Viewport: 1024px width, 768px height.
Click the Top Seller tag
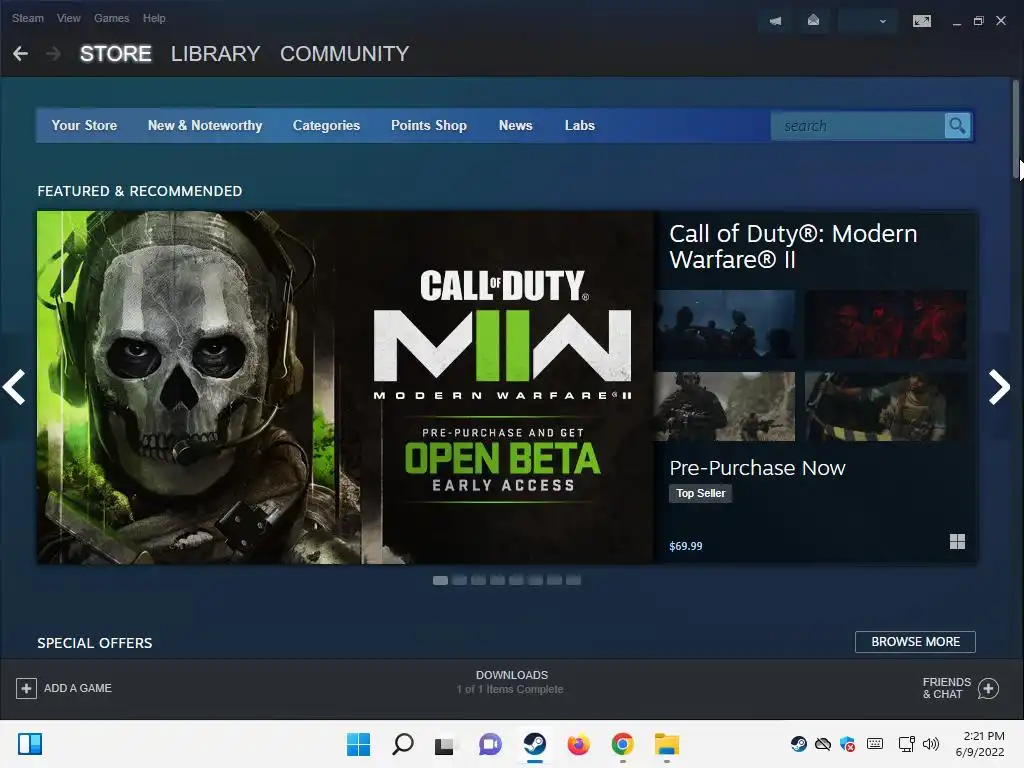[x=701, y=493]
